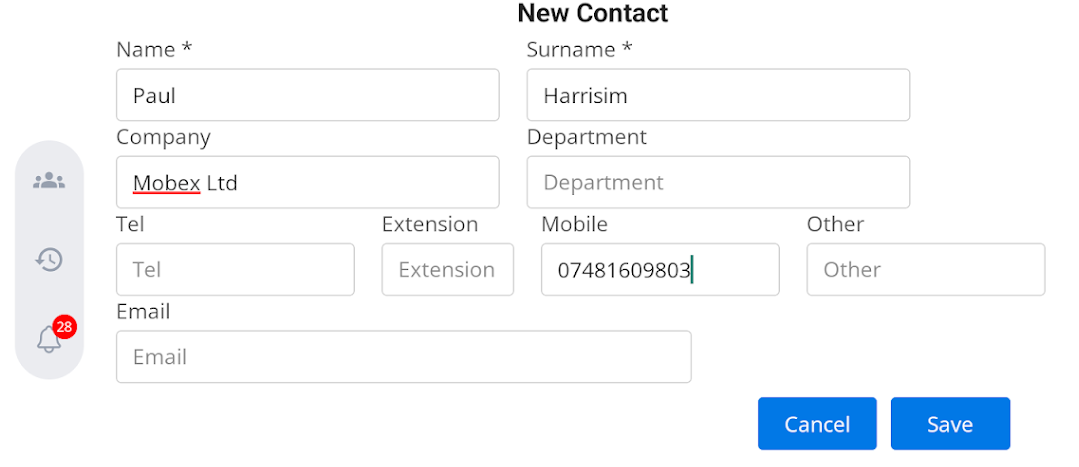The width and height of the screenshot is (1079, 467).
Task: Open the history clock icon
Action: coord(49,260)
